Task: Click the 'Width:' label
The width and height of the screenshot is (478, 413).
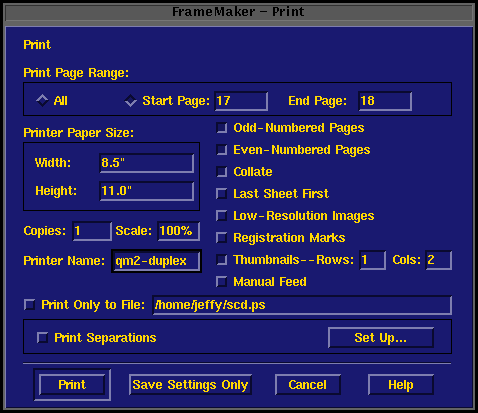Action: 53,163
